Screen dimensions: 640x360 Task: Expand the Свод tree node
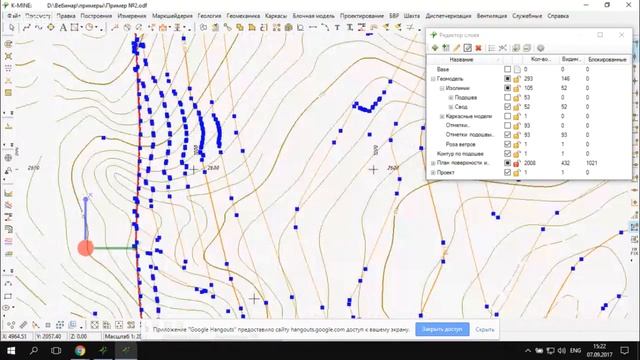[451, 107]
